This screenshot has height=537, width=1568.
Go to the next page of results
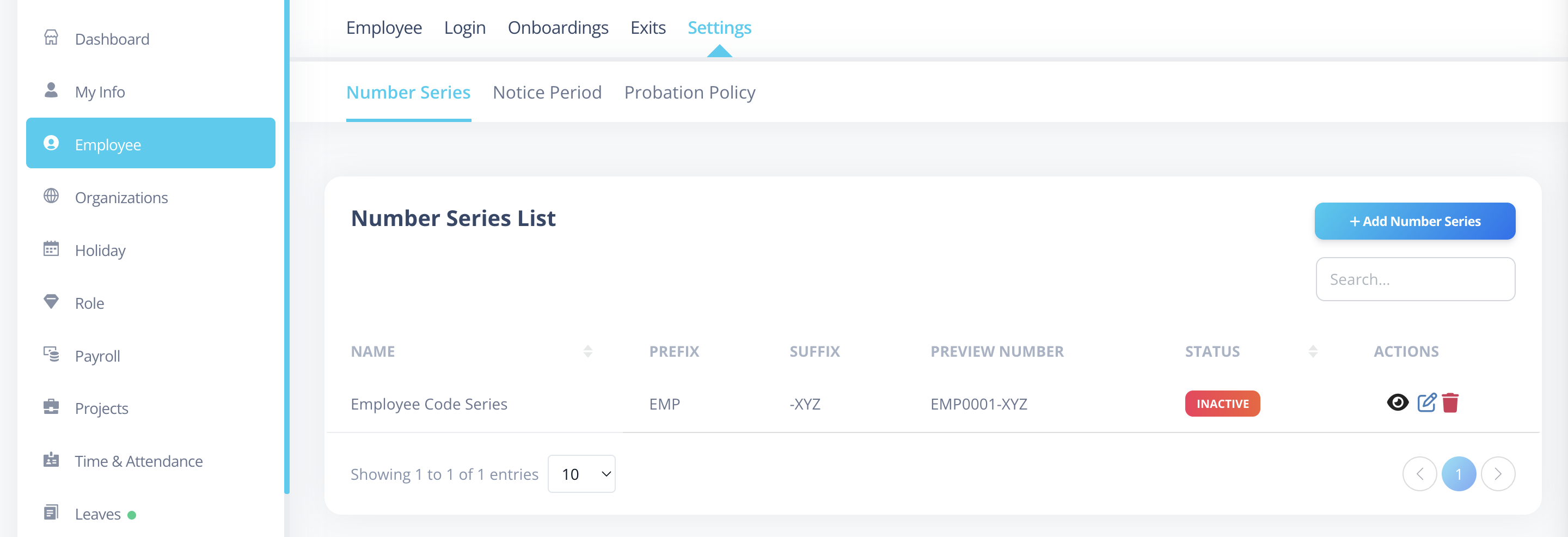pos(1497,474)
